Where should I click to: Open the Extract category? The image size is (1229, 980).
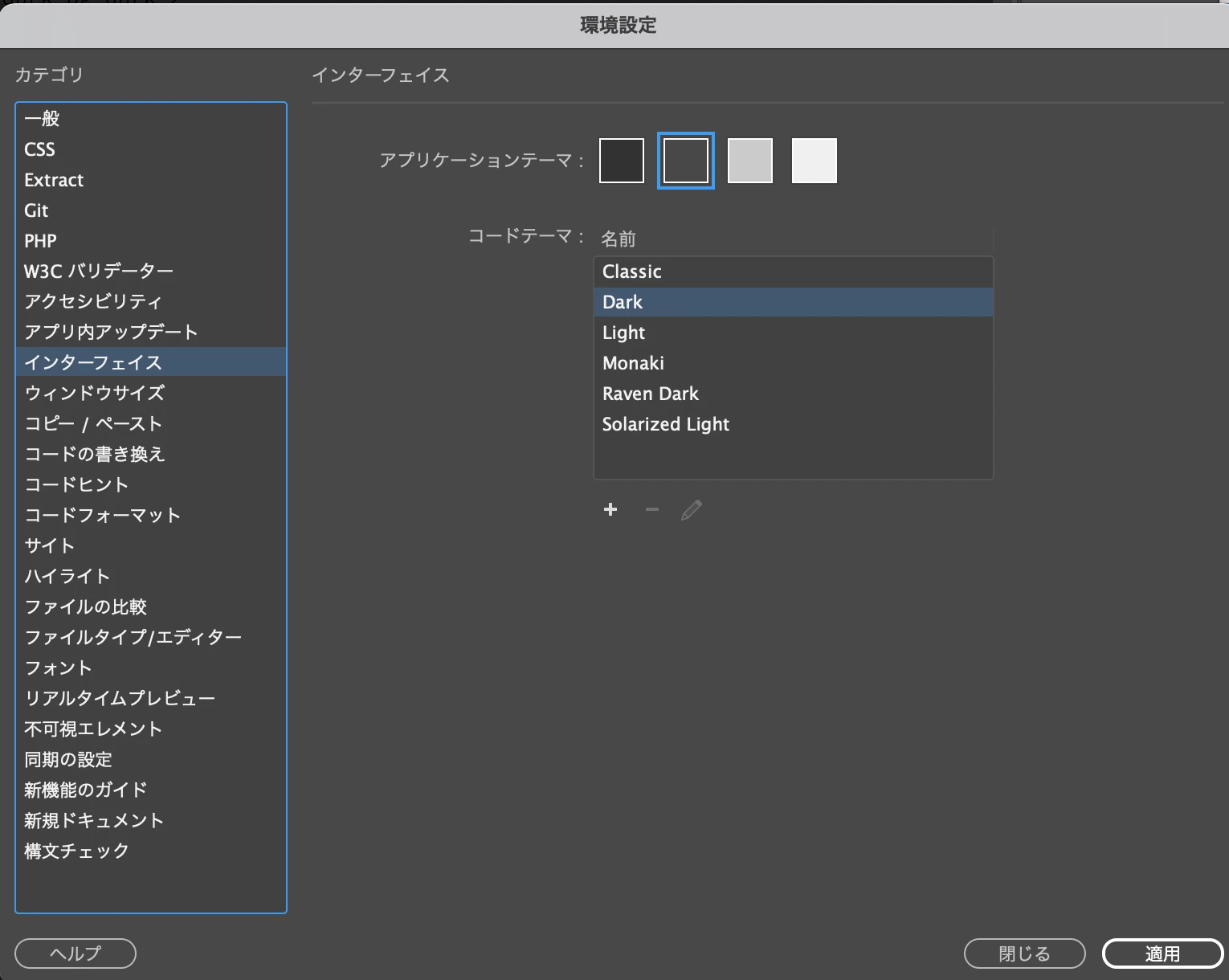pos(151,180)
